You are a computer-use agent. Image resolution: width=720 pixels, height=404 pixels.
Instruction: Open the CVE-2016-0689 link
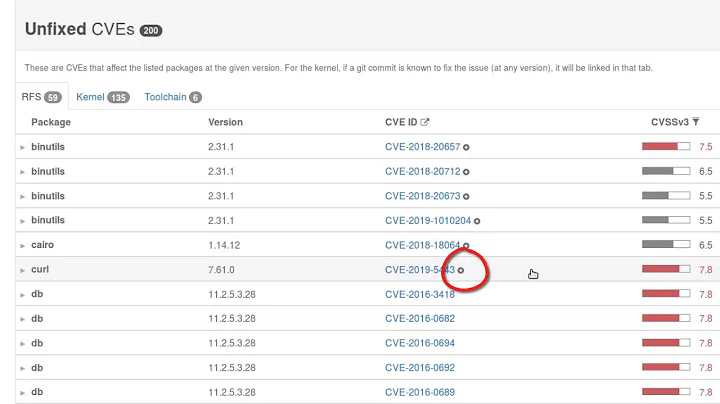pyautogui.click(x=420, y=392)
